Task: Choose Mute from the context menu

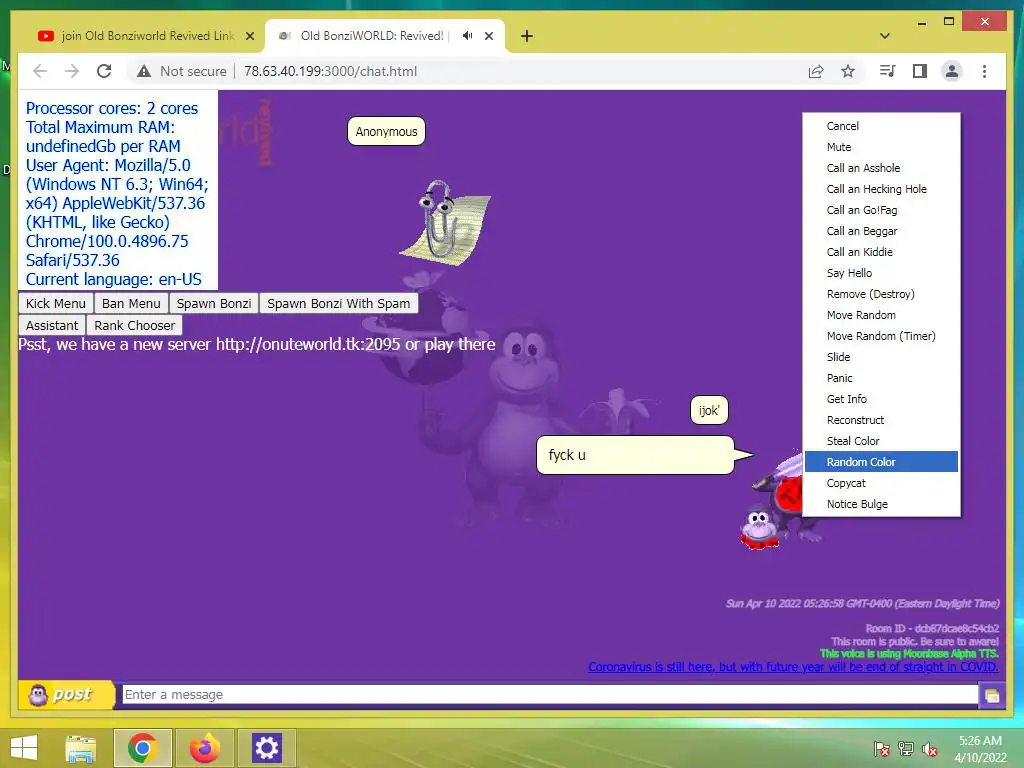Action: point(881,147)
